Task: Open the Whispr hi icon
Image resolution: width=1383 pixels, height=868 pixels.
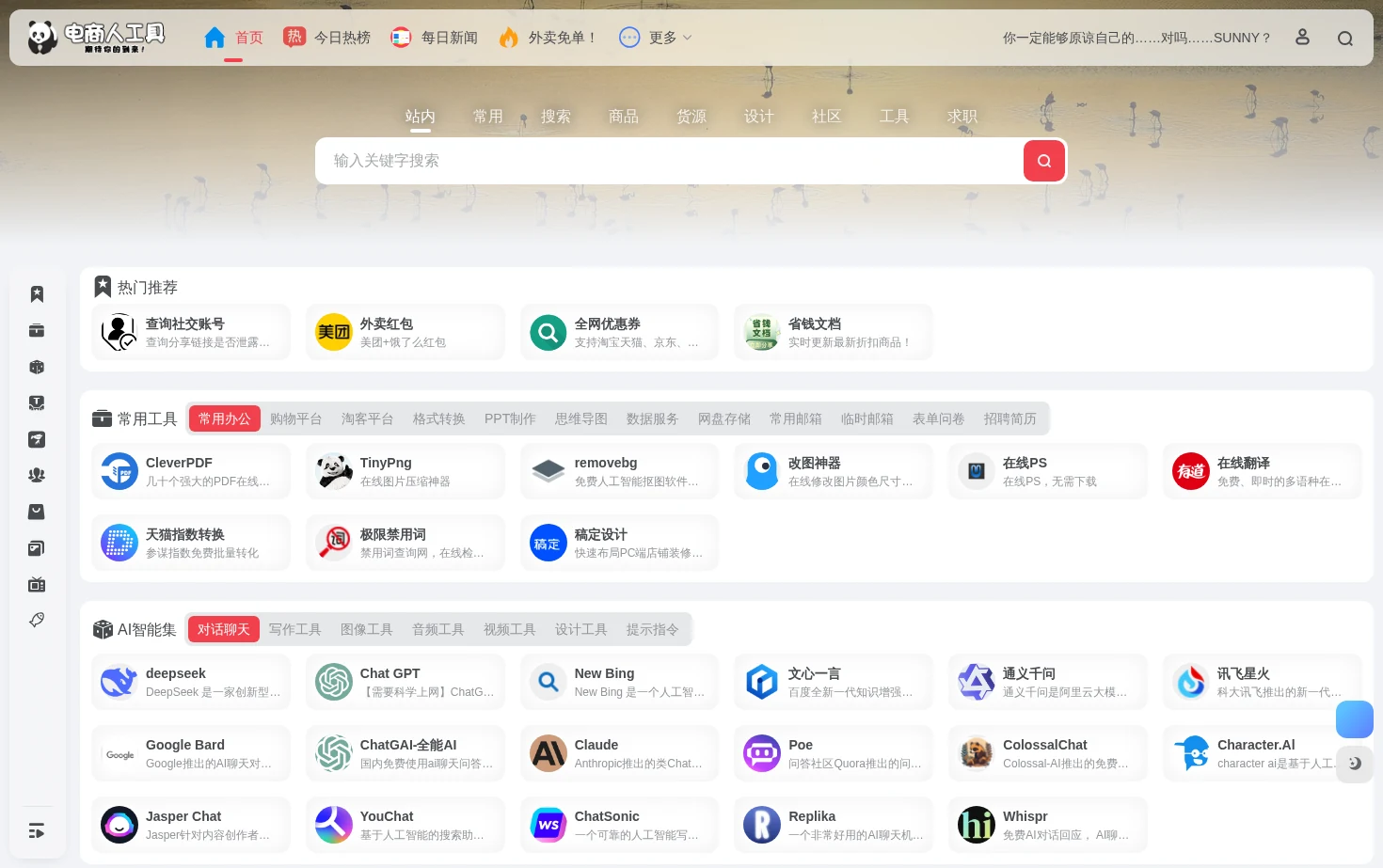Action: coord(977,825)
